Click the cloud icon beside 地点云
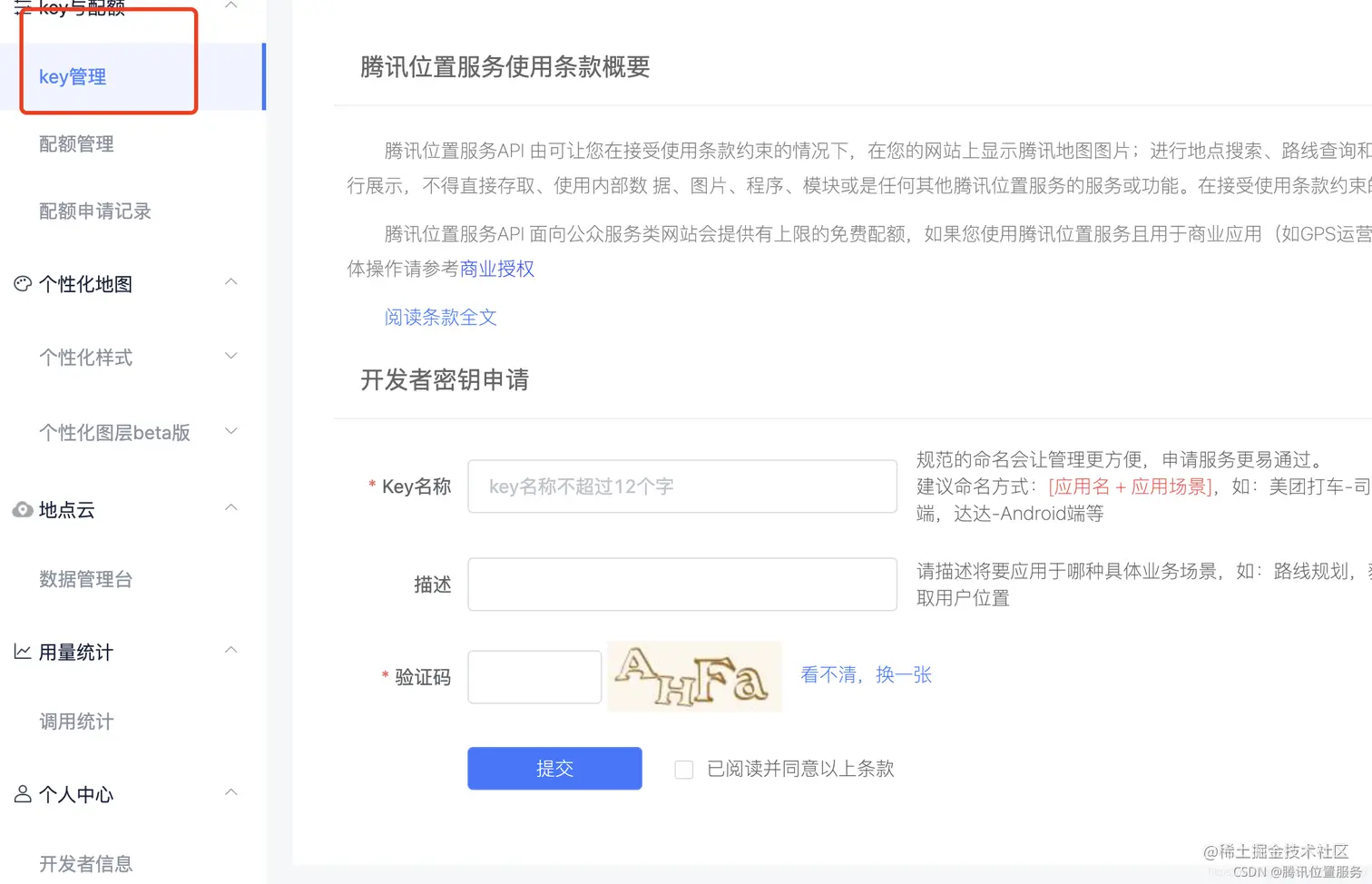 [23, 509]
